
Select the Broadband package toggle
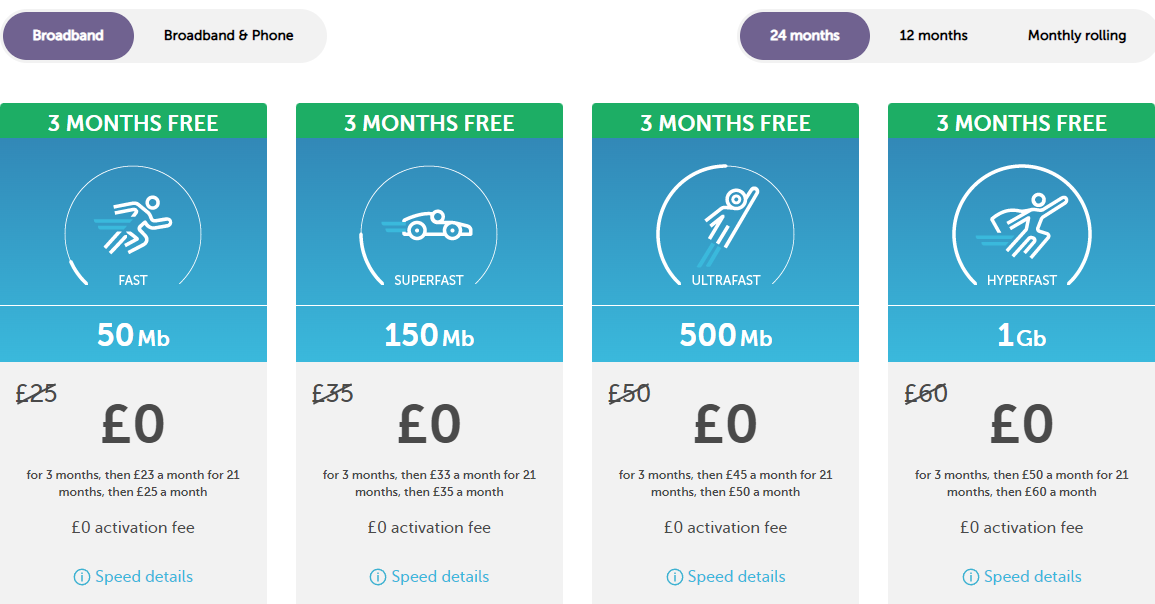click(x=69, y=35)
